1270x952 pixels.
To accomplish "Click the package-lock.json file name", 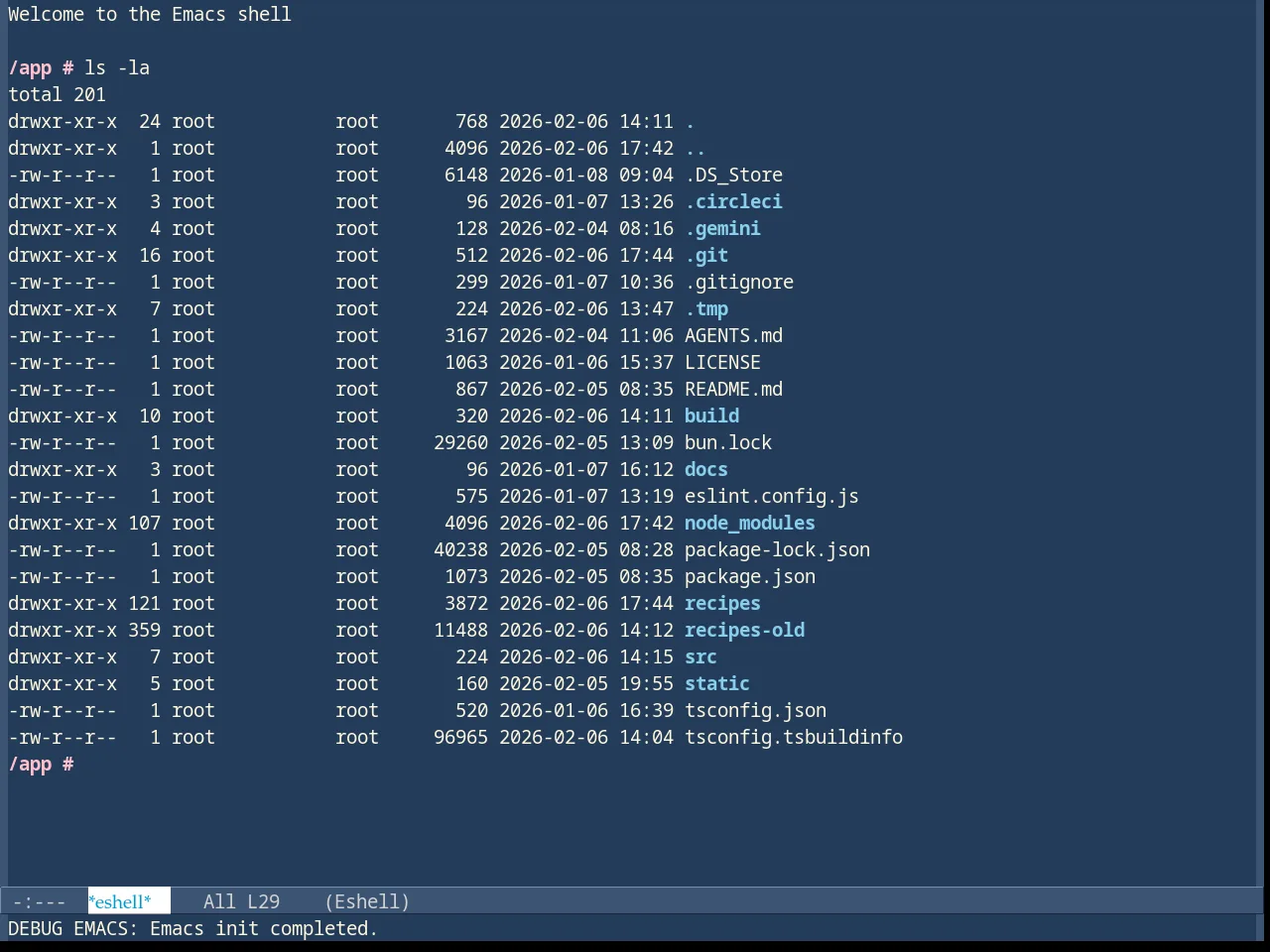I will [x=777, y=549].
